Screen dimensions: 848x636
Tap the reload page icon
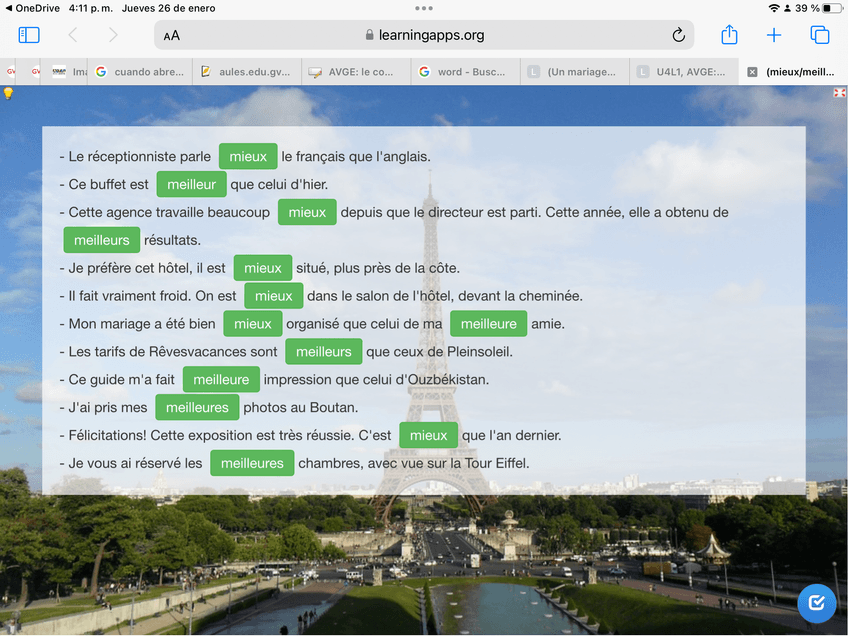[678, 35]
